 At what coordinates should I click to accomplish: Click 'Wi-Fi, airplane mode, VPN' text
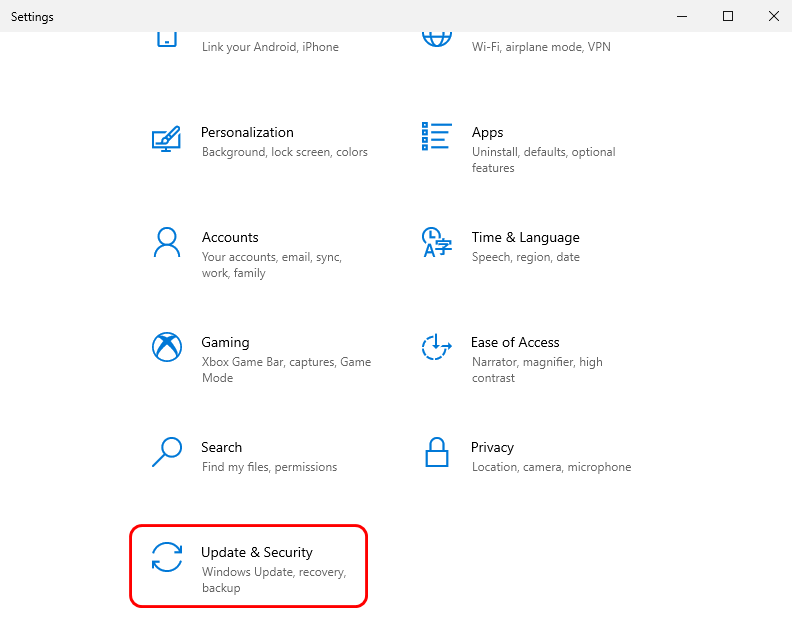coord(541,47)
